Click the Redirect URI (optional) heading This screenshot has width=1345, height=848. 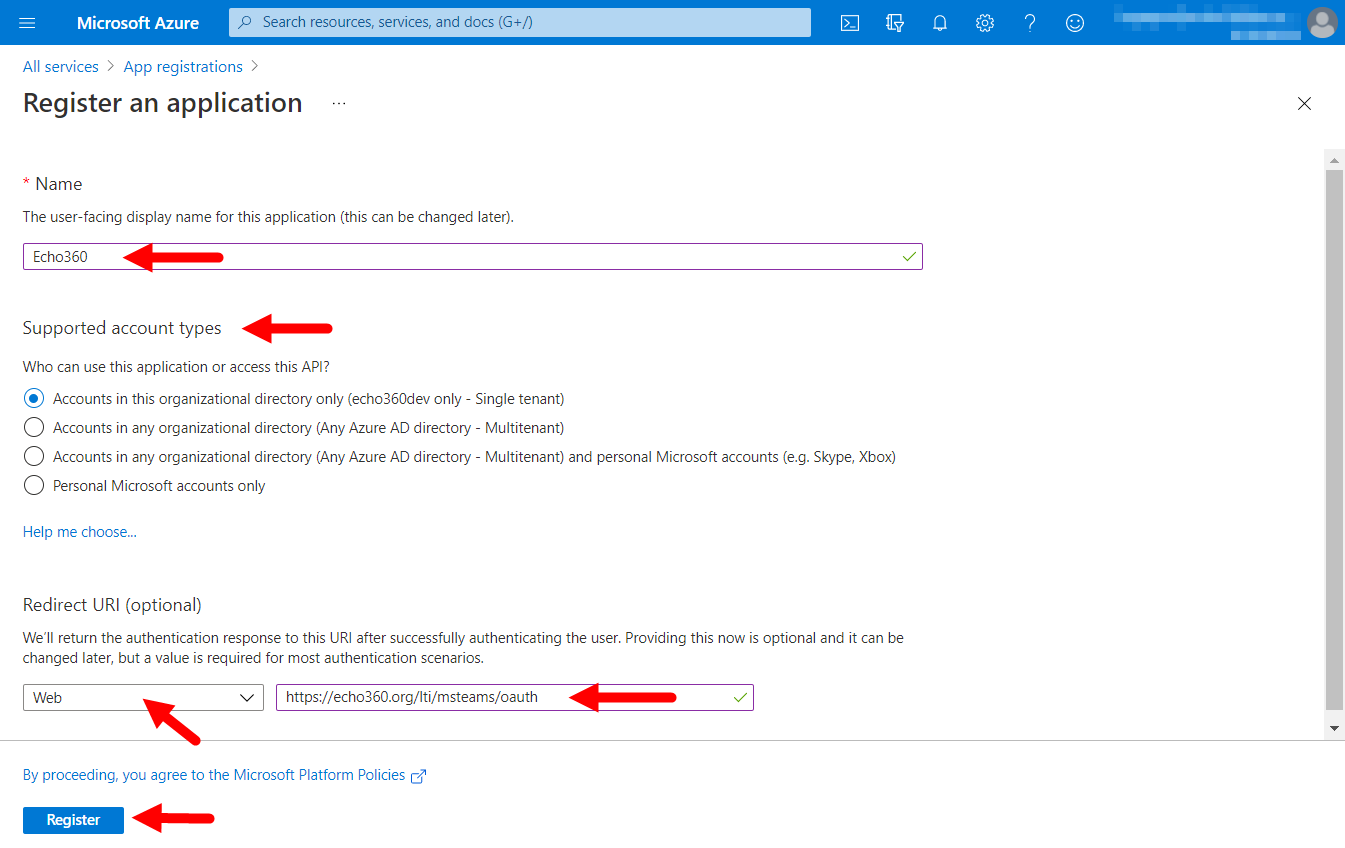[112, 605]
